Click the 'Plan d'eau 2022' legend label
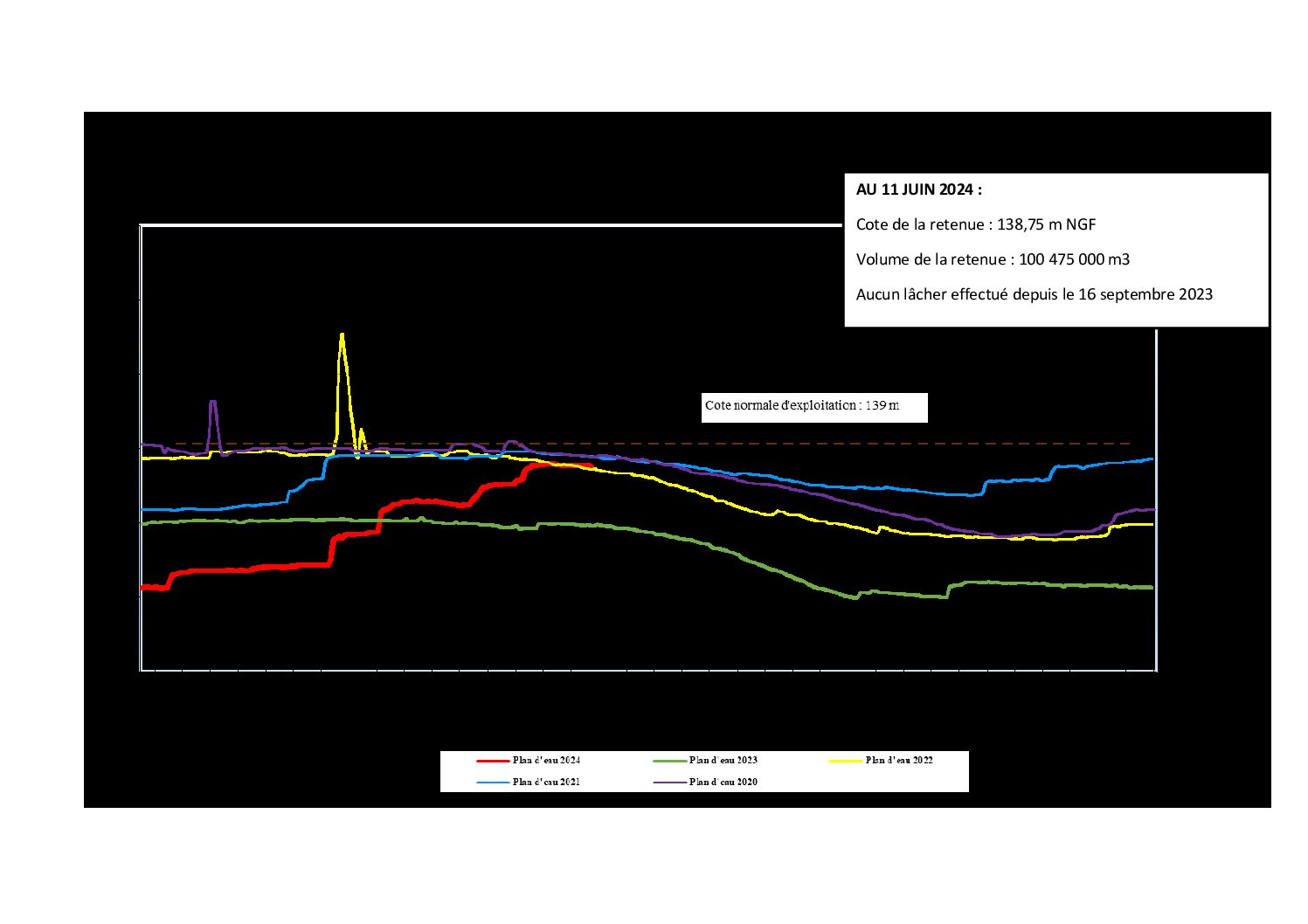The width and height of the screenshot is (1308, 924). pyautogui.click(x=899, y=760)
